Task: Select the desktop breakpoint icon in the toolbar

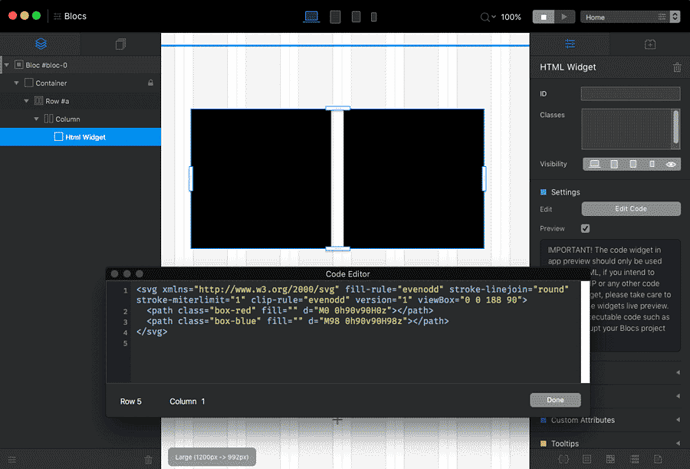Action: point(311,17)
